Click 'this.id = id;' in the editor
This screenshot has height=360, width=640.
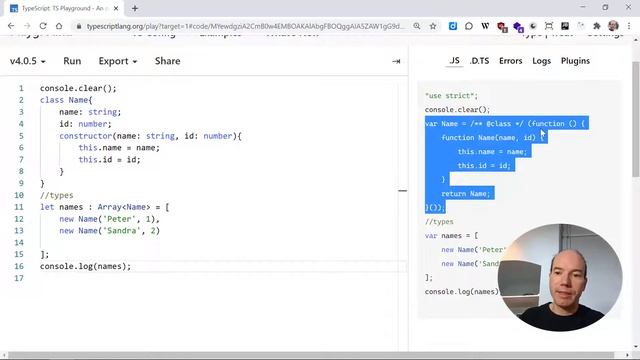click(109, 159)
